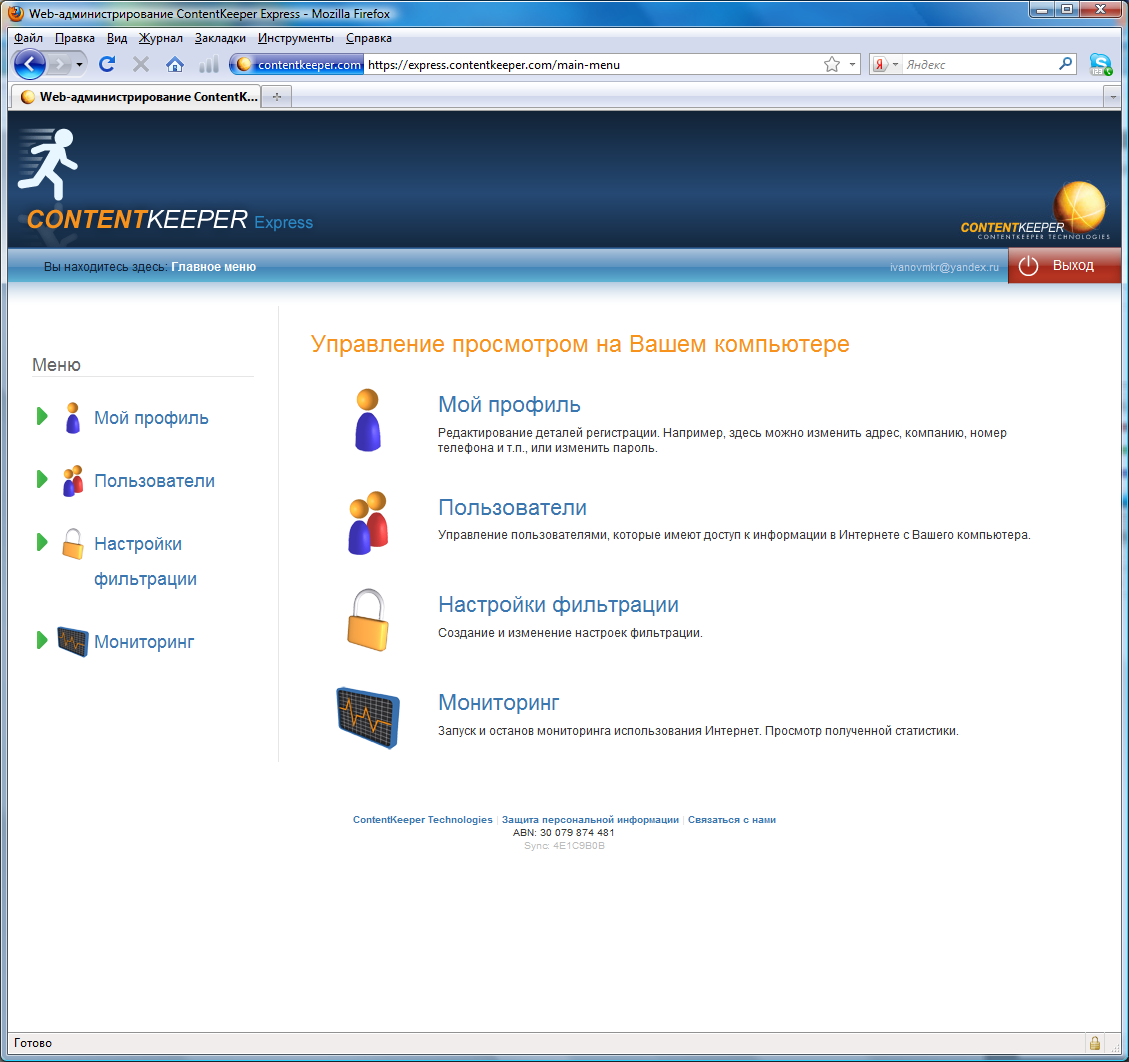Viewport: 1129px width, 1062px height.
Task: Click the status bar padlock security icon
Action: tap(1094, 1043)
